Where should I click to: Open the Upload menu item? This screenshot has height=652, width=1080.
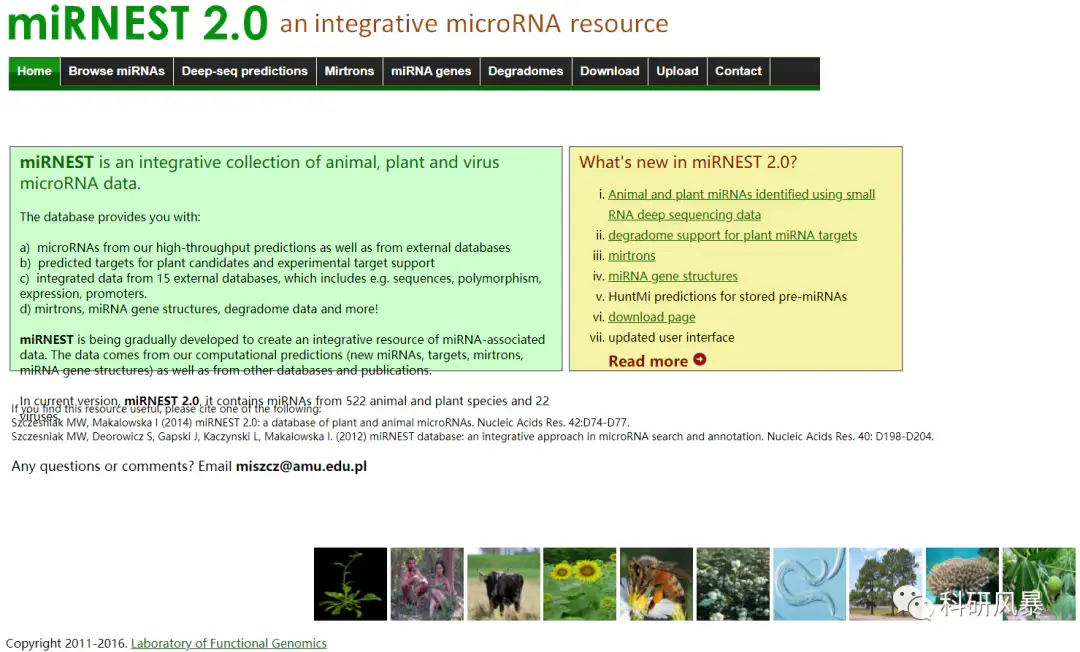coord(677,72)
